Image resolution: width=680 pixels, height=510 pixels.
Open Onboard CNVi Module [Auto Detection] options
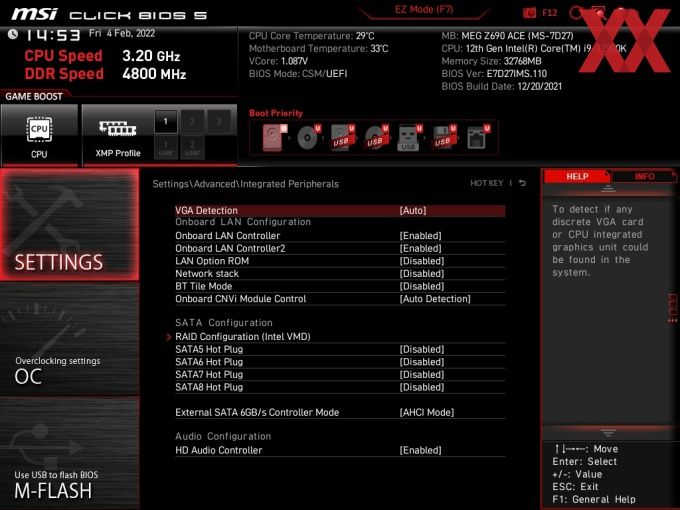(435, 299)
